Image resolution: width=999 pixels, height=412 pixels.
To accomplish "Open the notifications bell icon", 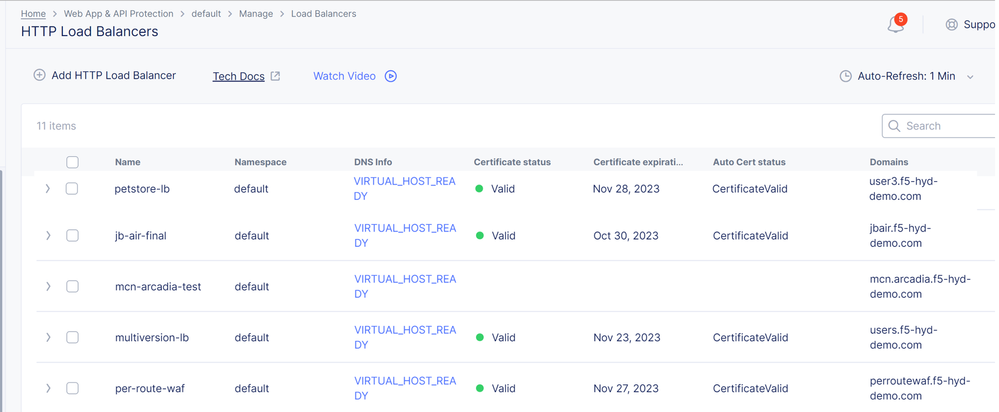I will [895, 25].
